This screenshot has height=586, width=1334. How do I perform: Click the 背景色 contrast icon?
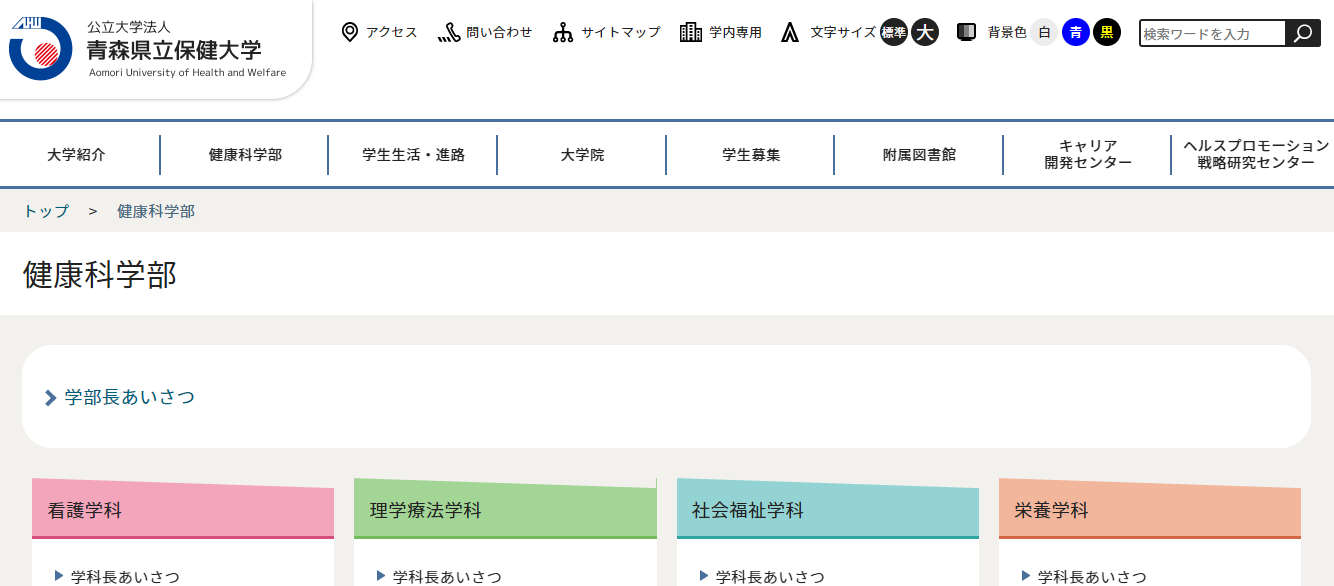pyautogui.click(x=966, y=33)
